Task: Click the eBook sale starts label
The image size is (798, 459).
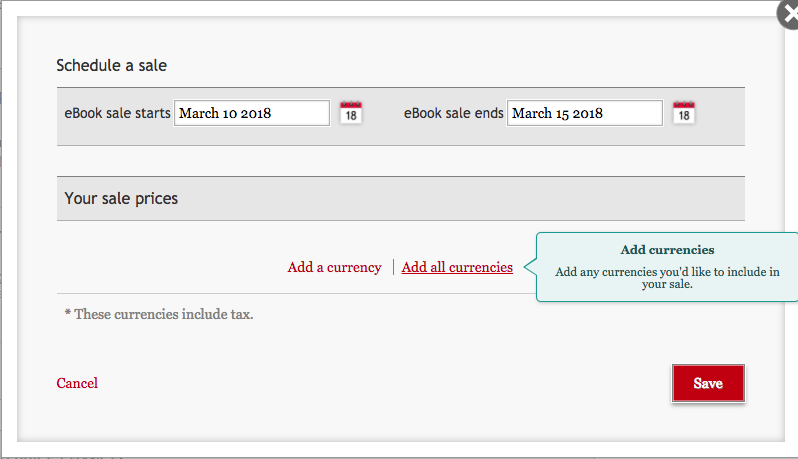Action: coord(117,114)
